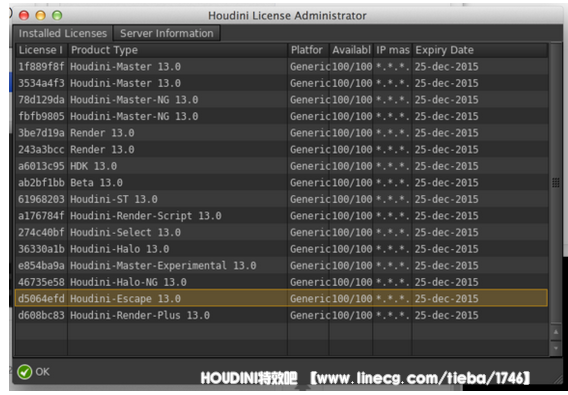The height and width of the screenshot is (395, 568).
Task: Select license ID 3534a4f3
Action: (41, 83)
